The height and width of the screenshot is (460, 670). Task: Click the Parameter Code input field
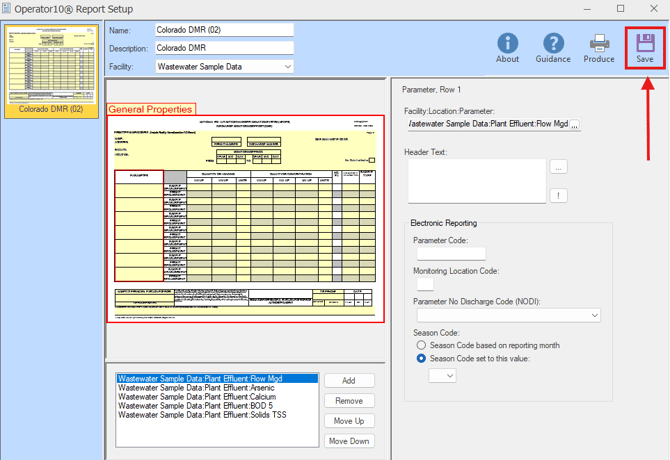click(x=450, y=254)
